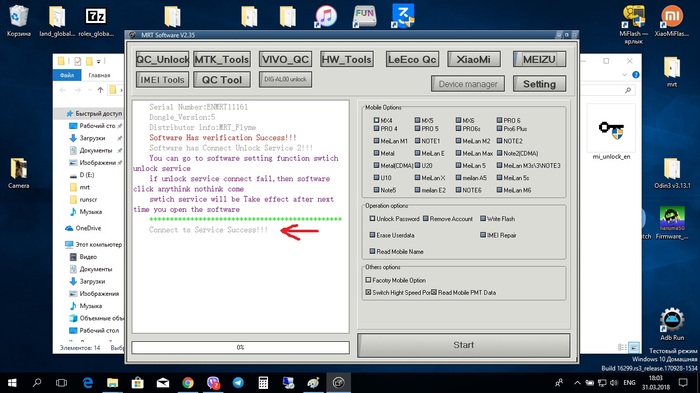Open the Odin3 v3.13.1 folder
The image size is (700, 393).
pyautogui.click(x=672, y=173)
